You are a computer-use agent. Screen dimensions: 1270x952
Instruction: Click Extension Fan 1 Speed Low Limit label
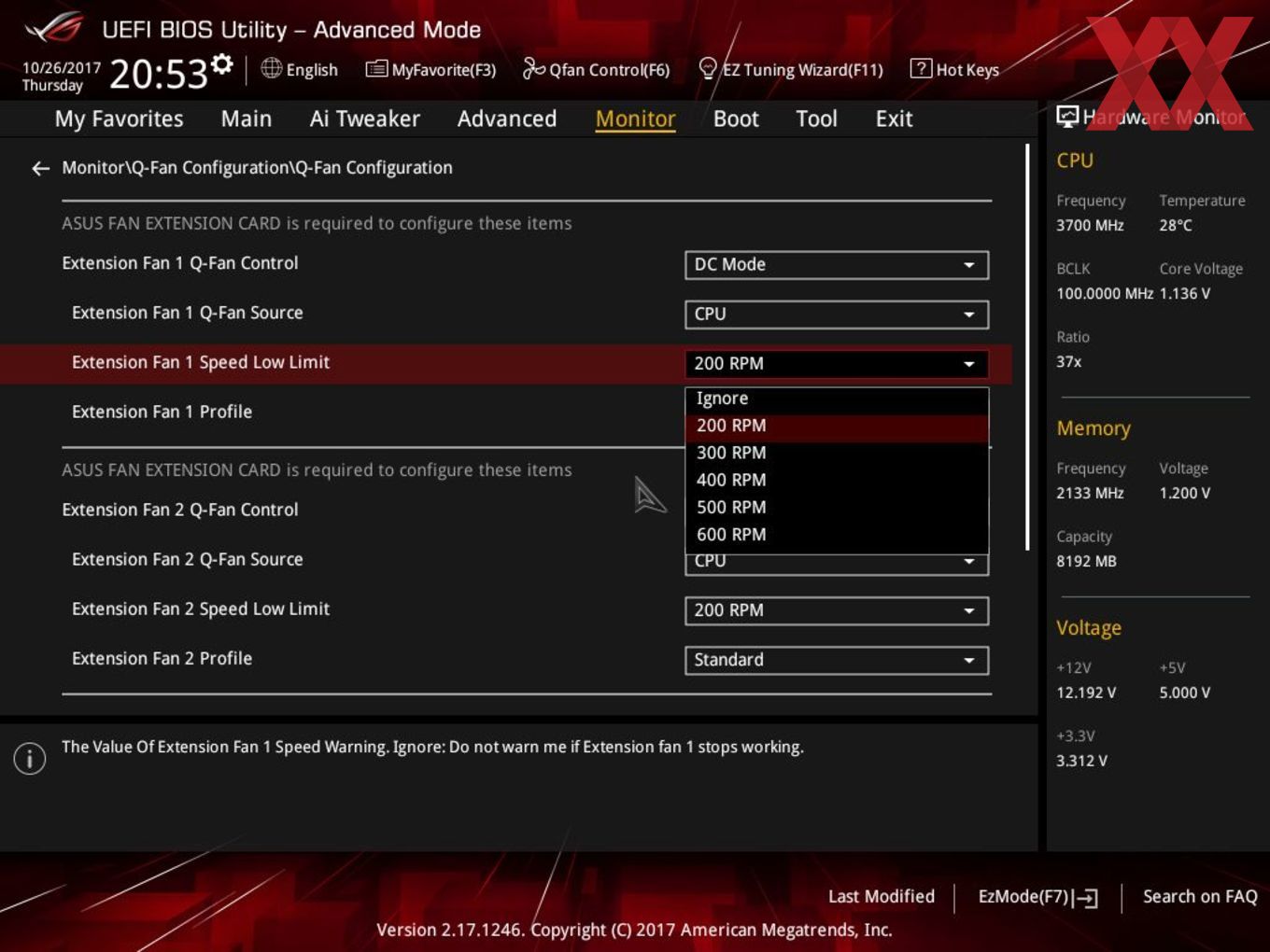(201, 362)
